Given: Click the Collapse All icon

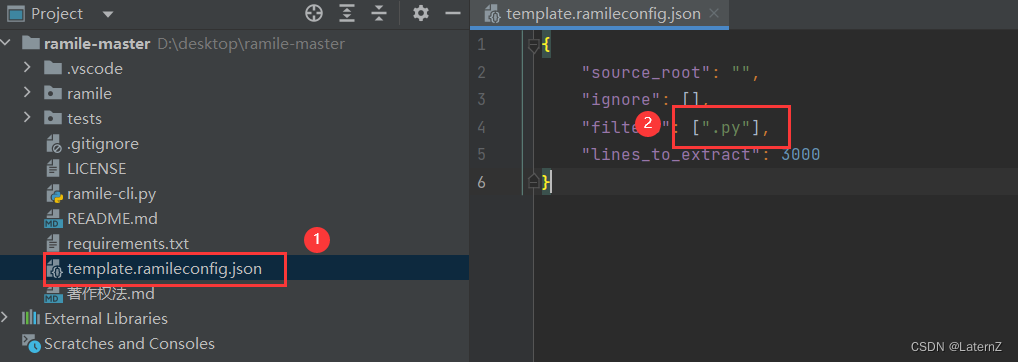Looking at the screenshot, I should (379, 13).
